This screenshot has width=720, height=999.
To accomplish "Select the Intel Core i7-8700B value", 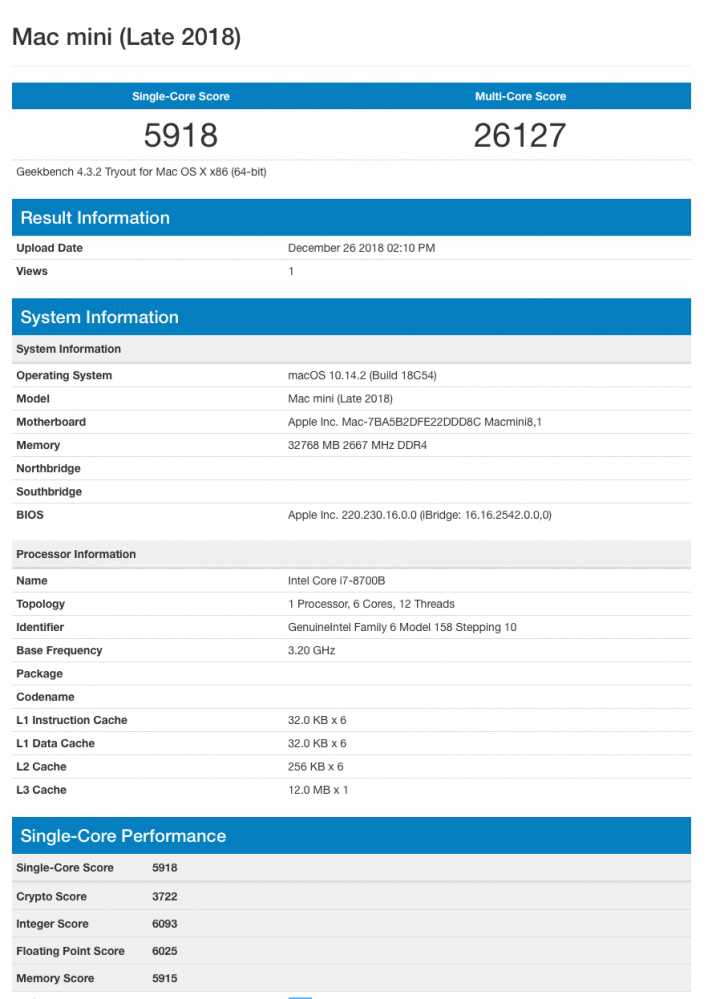I will pos(336,580).
